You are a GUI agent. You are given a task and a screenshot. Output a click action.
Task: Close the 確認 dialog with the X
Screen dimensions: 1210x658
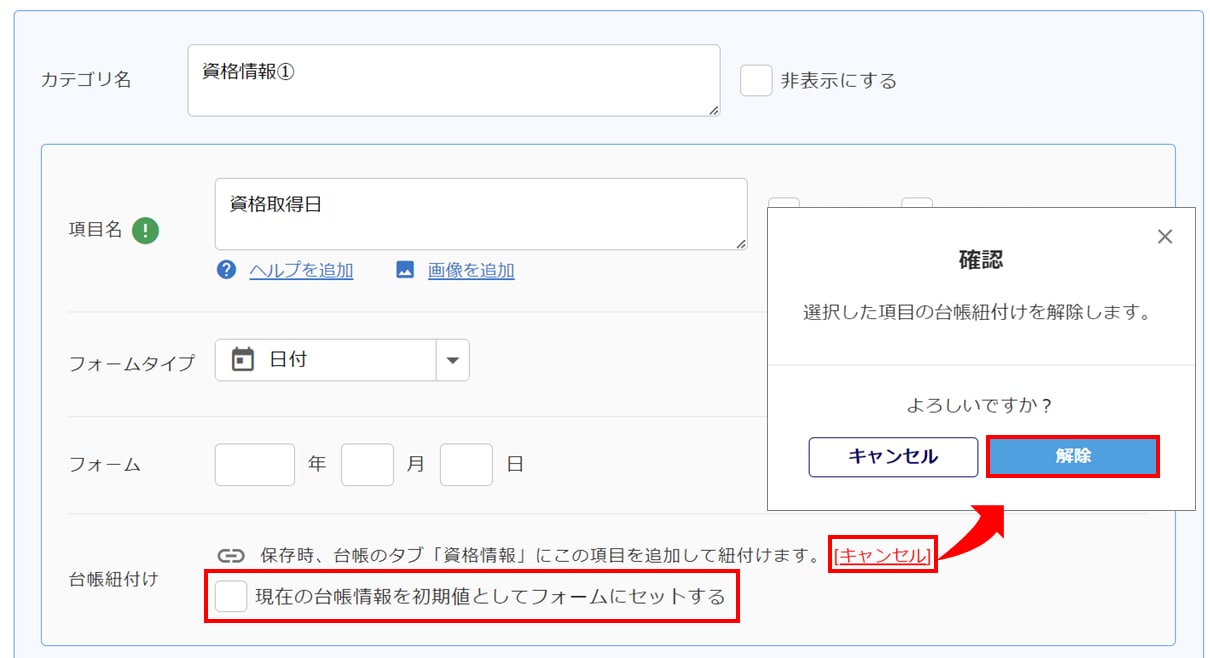coord(1164,237)
